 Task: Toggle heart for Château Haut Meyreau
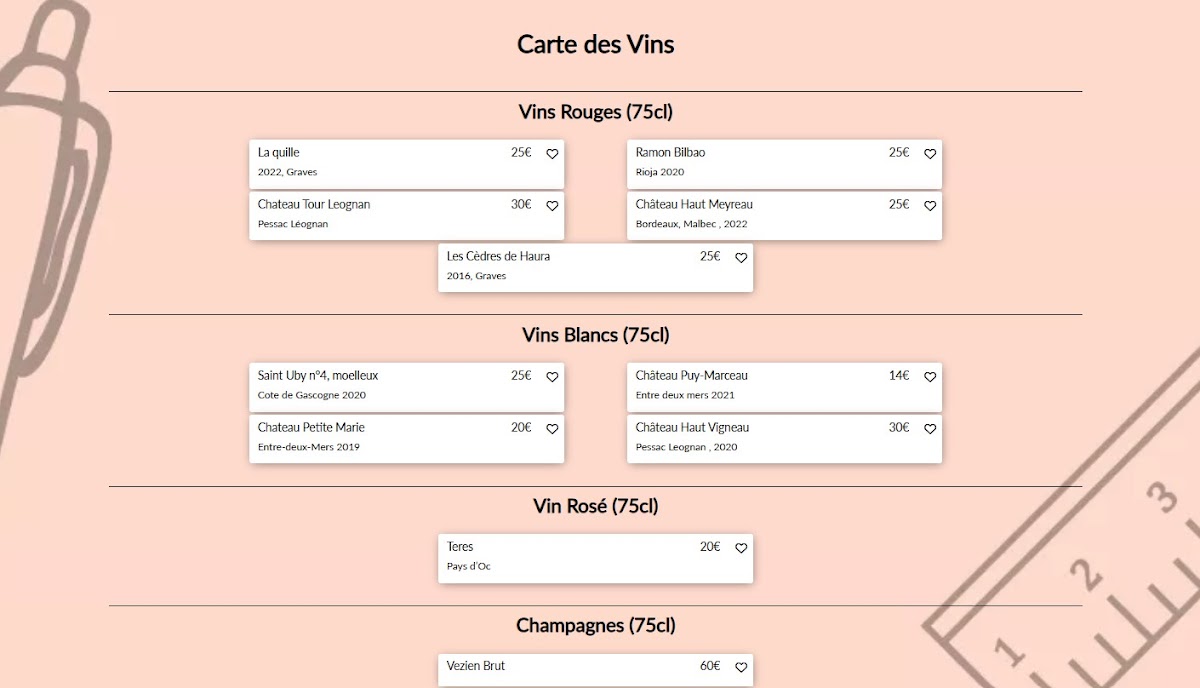(930, 206)
